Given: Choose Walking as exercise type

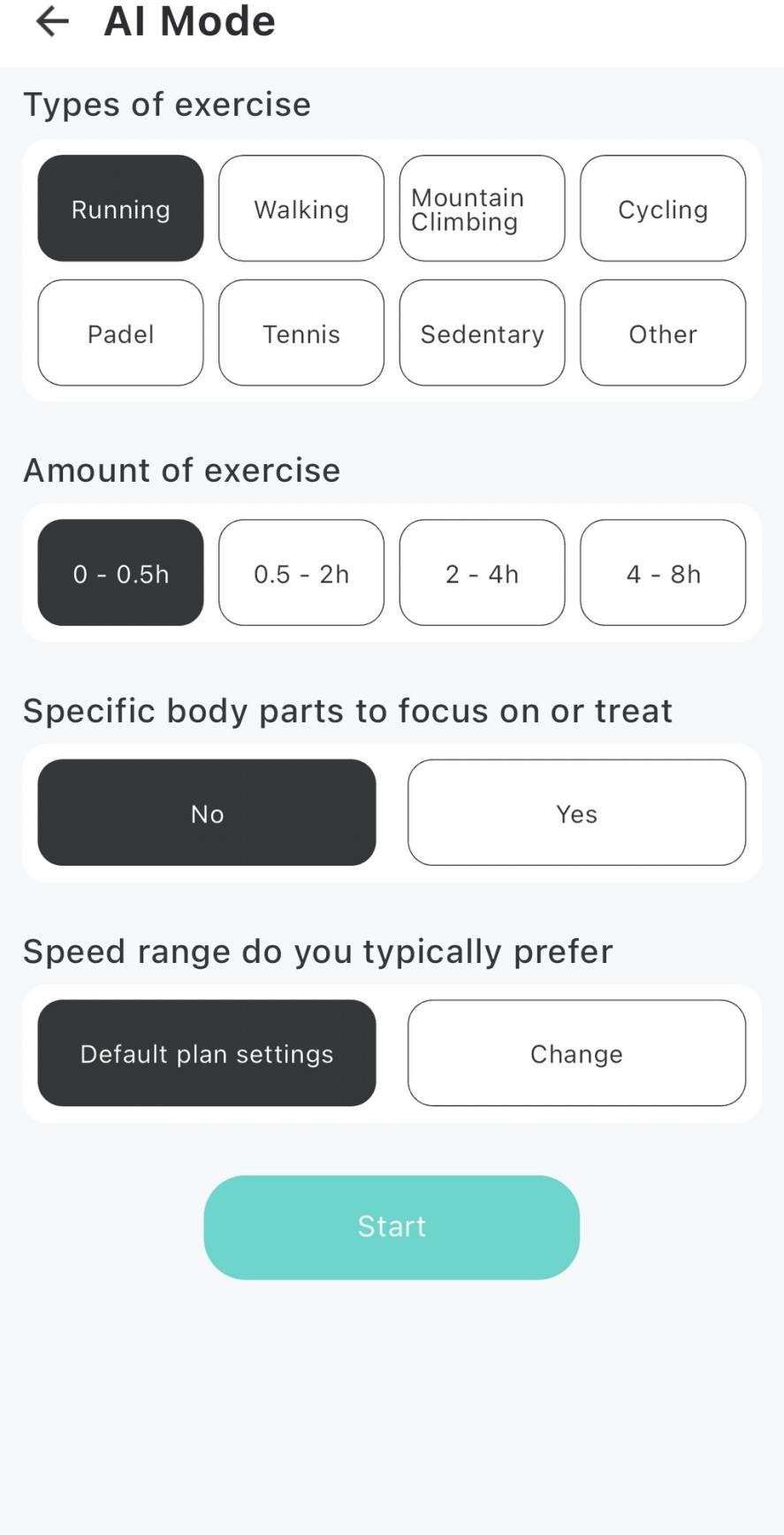Looking at the screenshot, I should pos(301,209).
